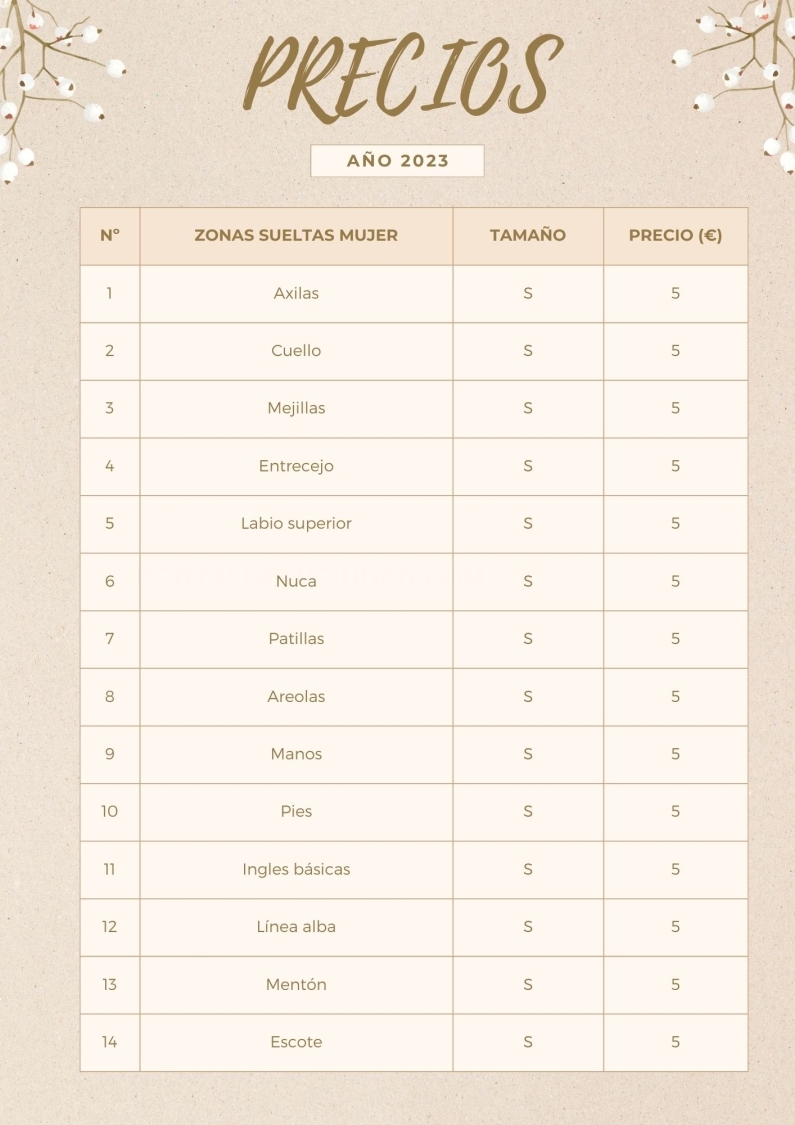Click the Nuca zone cell
The image size is (795, 1125).
pyautogui.click(x=296, y=581)
